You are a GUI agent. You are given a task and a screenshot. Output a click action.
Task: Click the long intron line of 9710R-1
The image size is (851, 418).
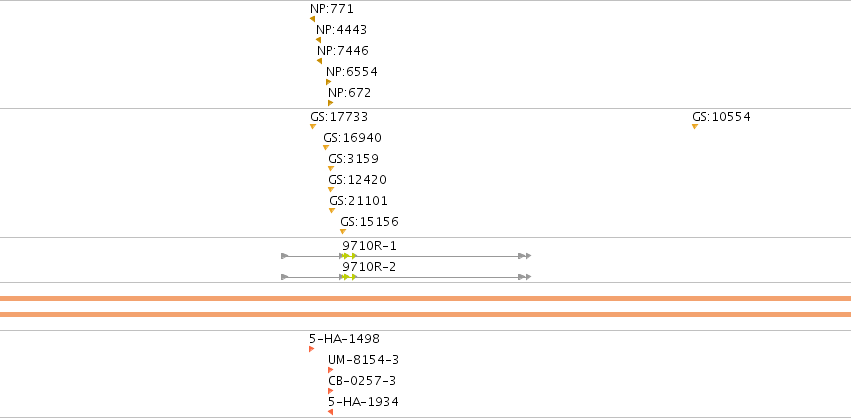point(437,256)
